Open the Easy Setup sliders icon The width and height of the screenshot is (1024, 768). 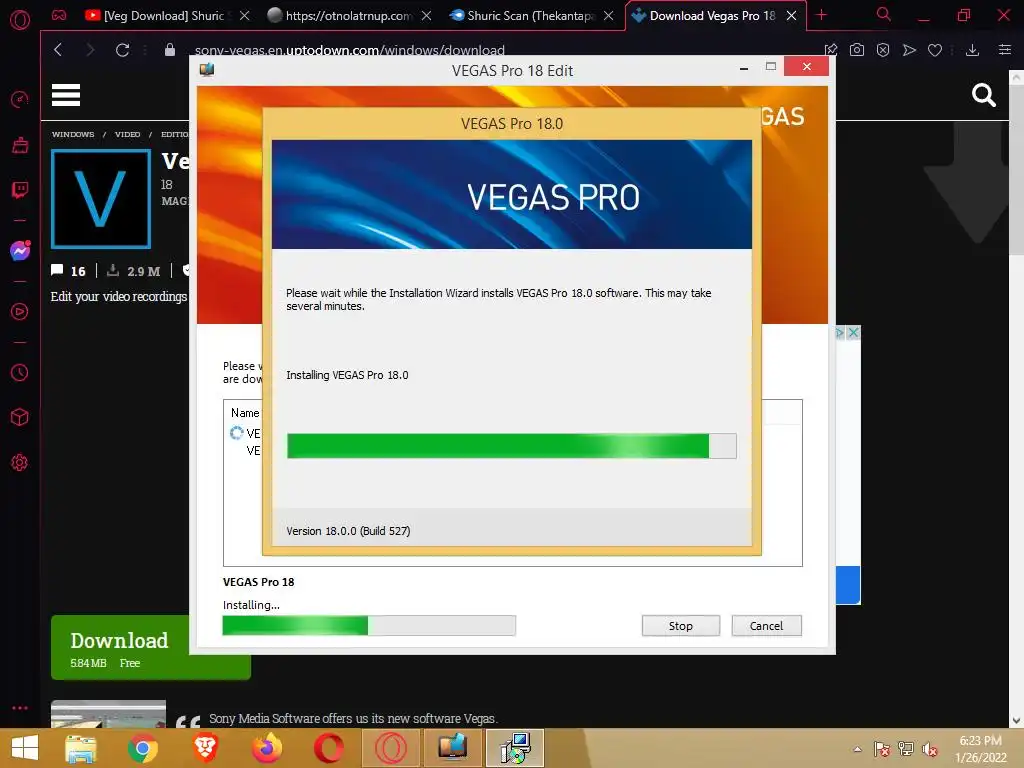[x=1005, y=50]
